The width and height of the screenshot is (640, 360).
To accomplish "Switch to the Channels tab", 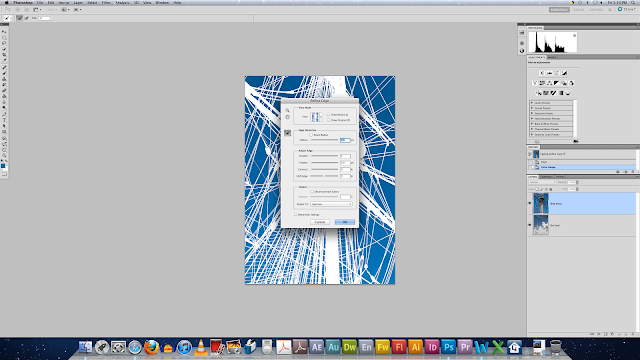I will [x=546, y=177].
